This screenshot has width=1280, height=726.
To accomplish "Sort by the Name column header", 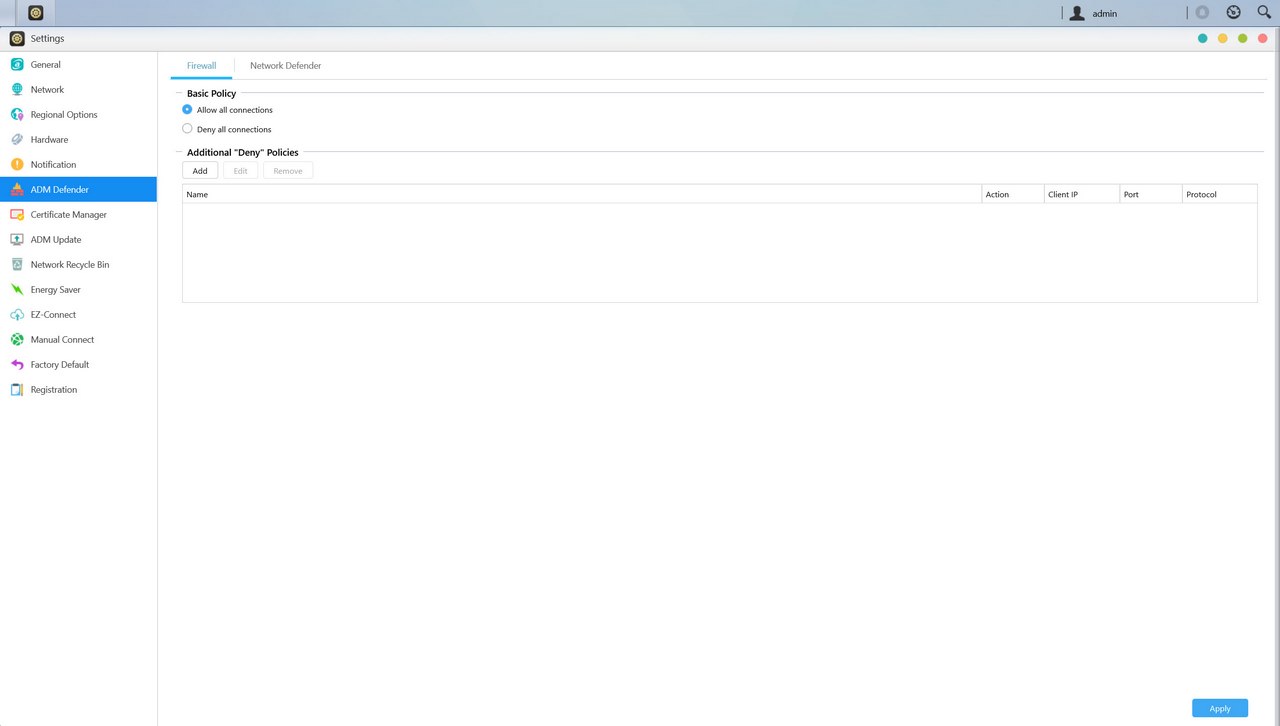I will (x=582, y=194).
